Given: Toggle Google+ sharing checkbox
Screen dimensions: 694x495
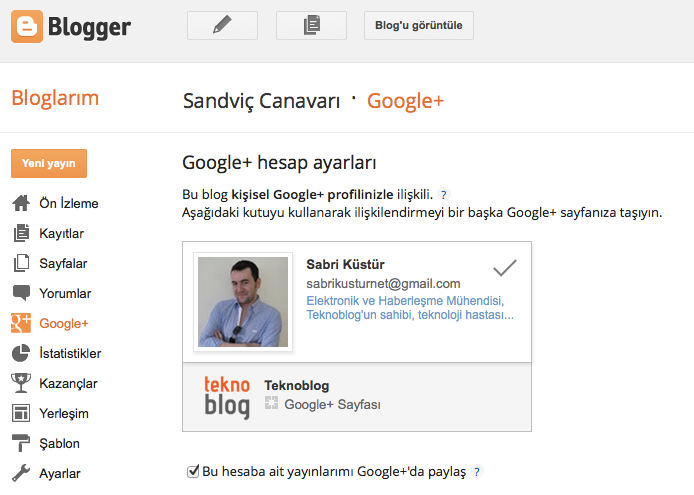Looking at the screenshot, I should tap(193, 471).
